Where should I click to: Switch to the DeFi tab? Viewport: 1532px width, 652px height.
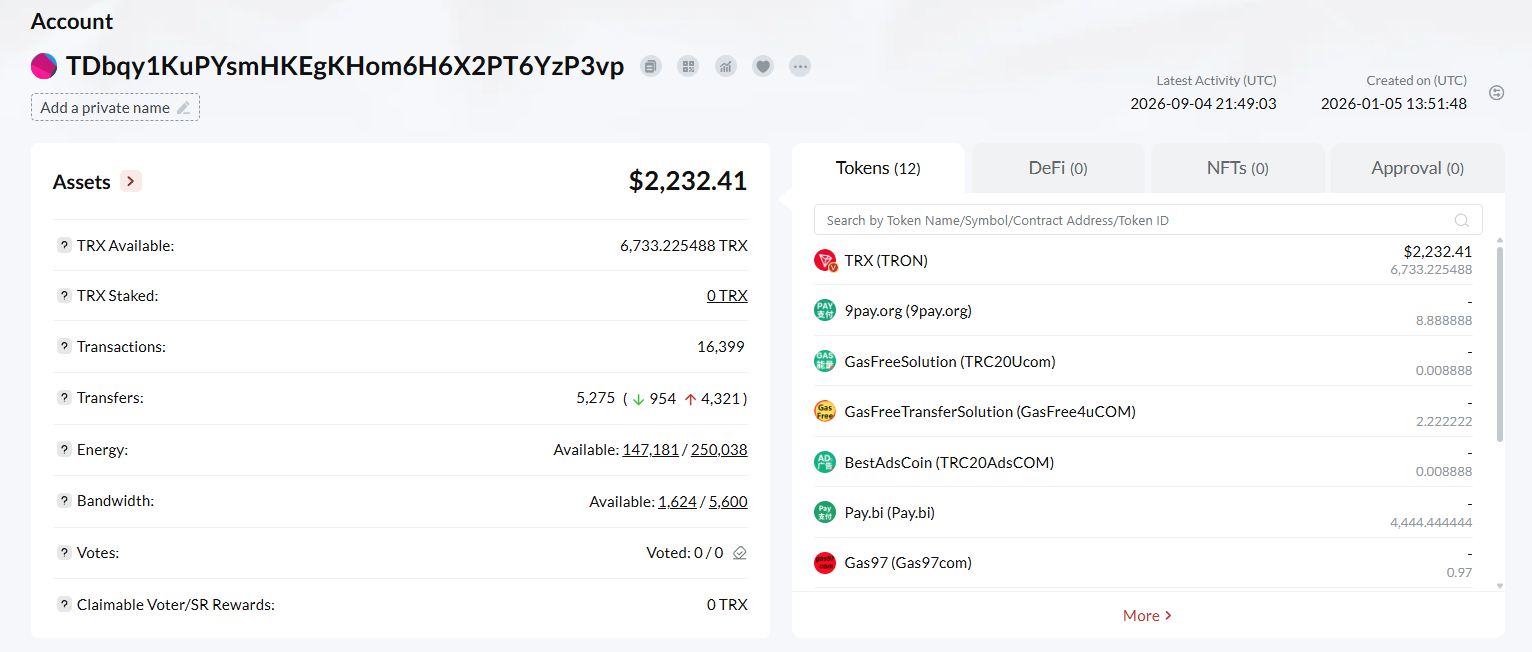coord(1058,168)
